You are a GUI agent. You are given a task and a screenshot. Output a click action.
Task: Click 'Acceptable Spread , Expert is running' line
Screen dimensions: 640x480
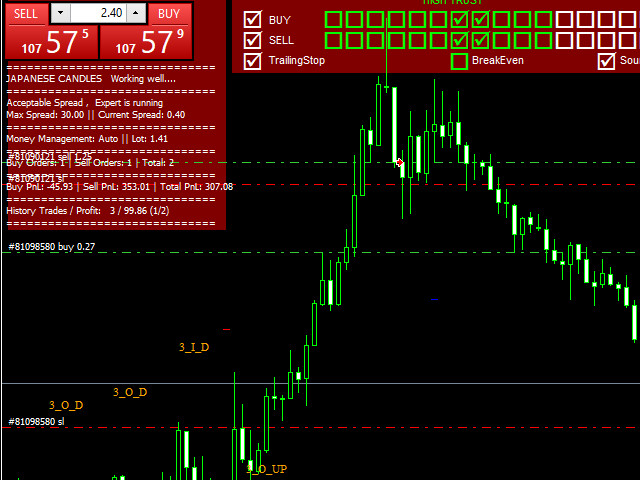[85, 103]
